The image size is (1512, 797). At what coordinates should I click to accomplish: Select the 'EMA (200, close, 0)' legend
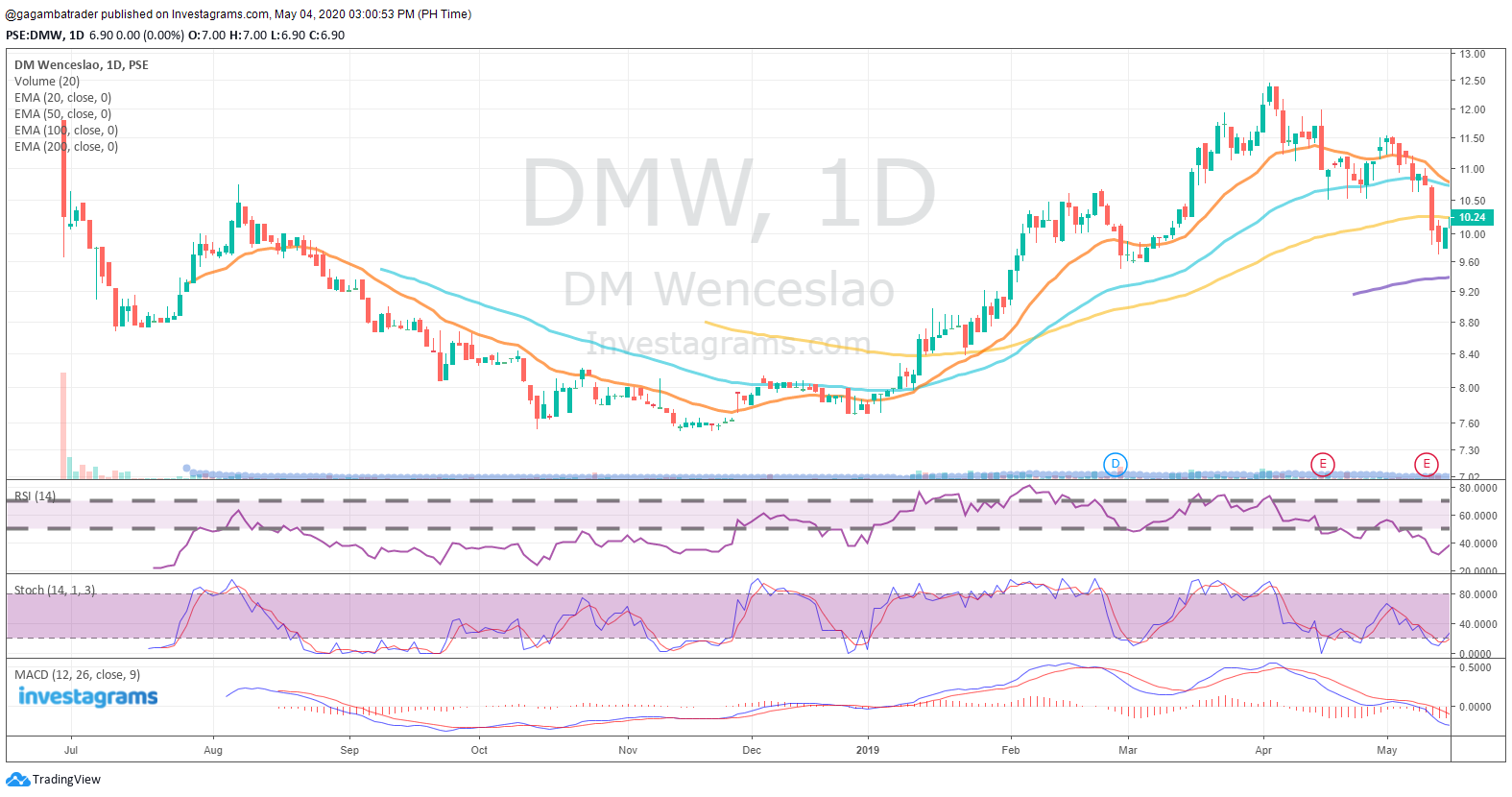(x=66, y=147)
